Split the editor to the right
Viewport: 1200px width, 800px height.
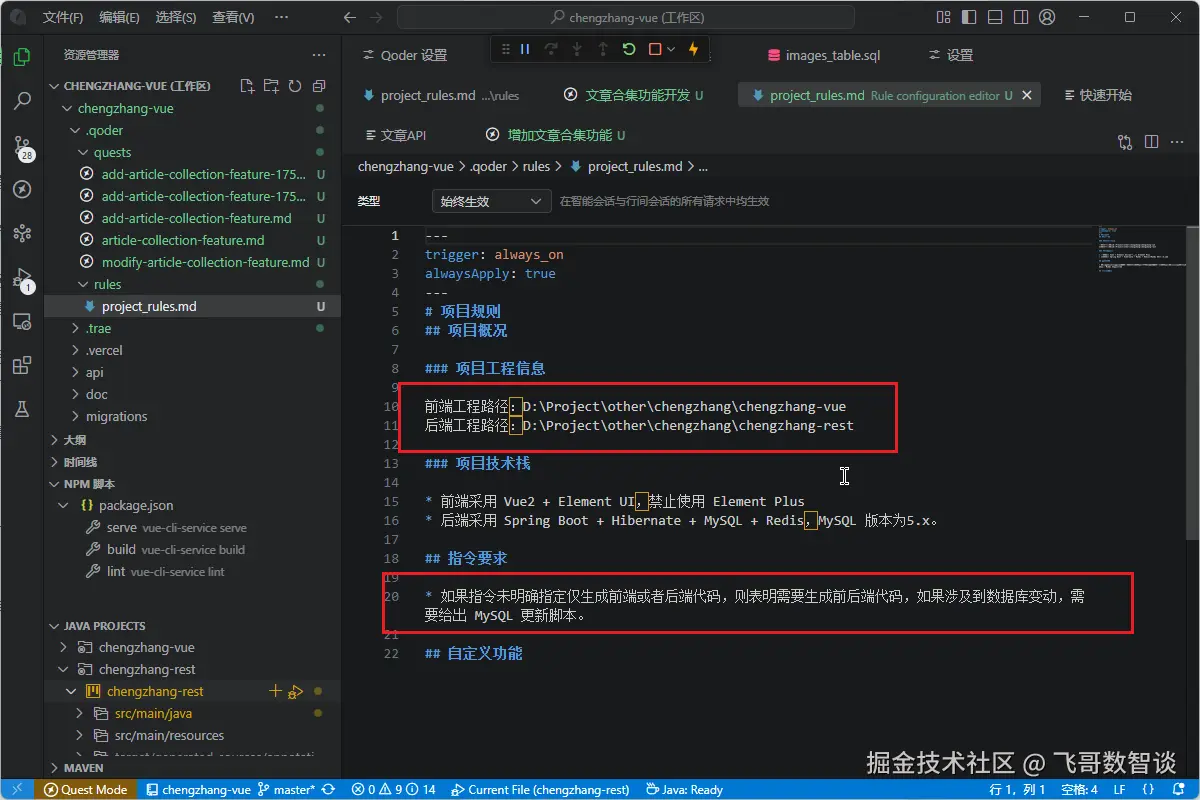click(x=1151, y=142)
